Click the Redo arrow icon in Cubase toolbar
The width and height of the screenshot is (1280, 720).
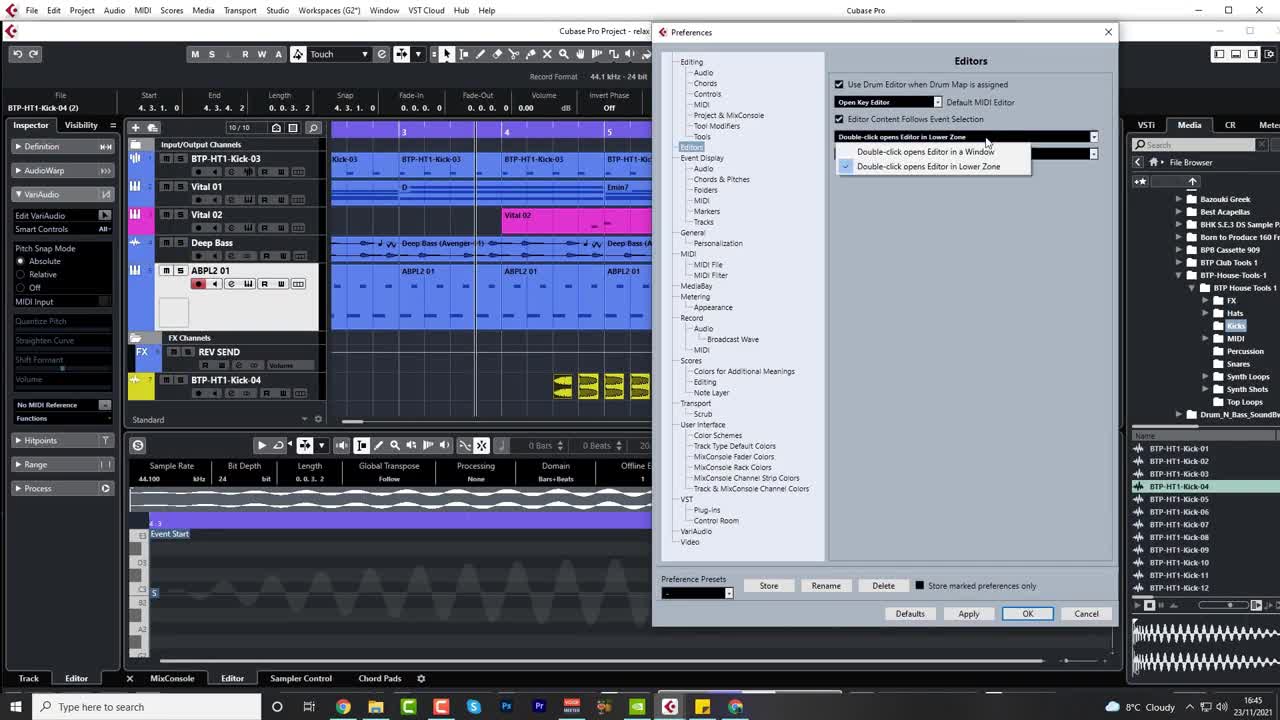point(34,54)
